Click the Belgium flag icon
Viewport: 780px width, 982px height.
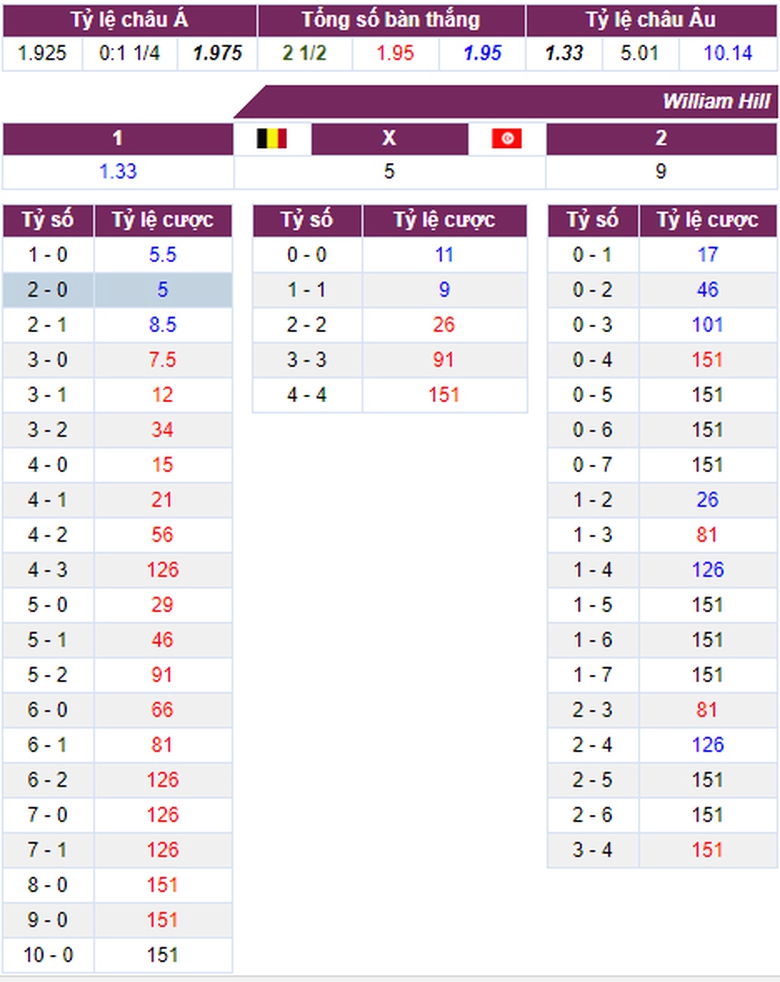(x=272, y=138)
